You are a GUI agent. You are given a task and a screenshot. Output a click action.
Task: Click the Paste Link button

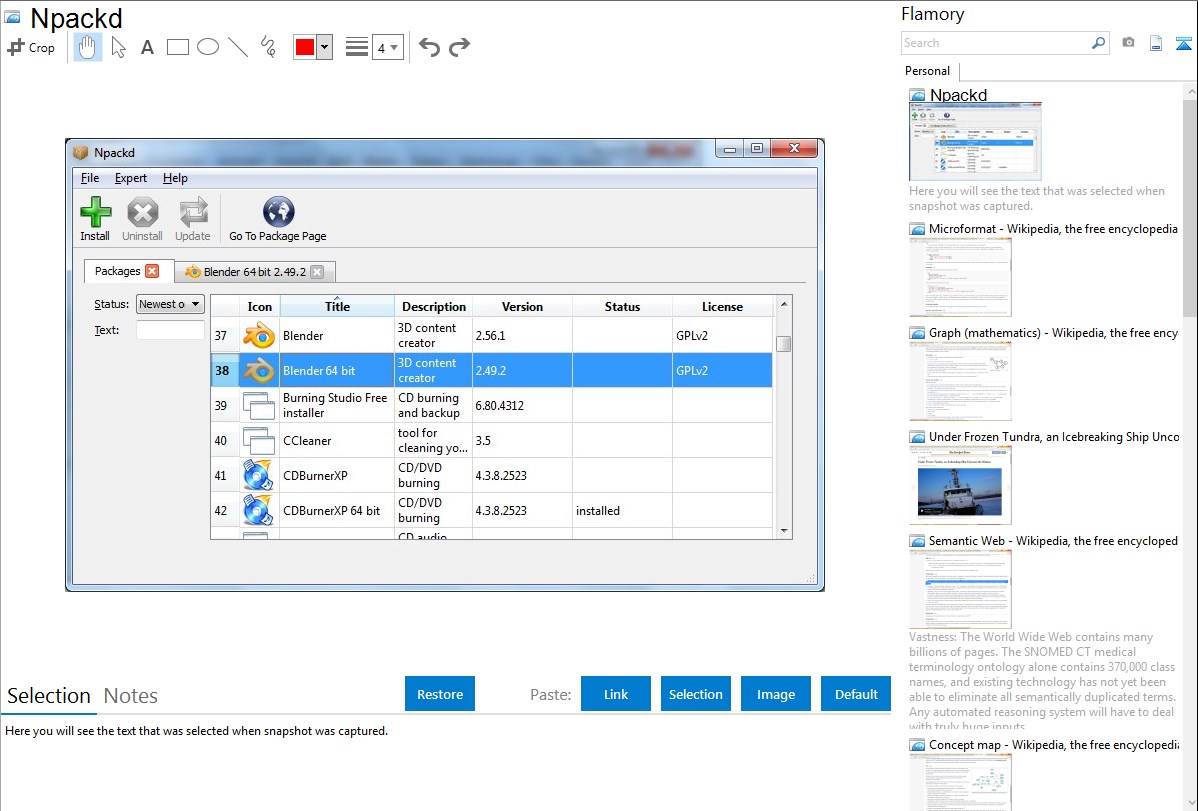[x=616, y=694]
